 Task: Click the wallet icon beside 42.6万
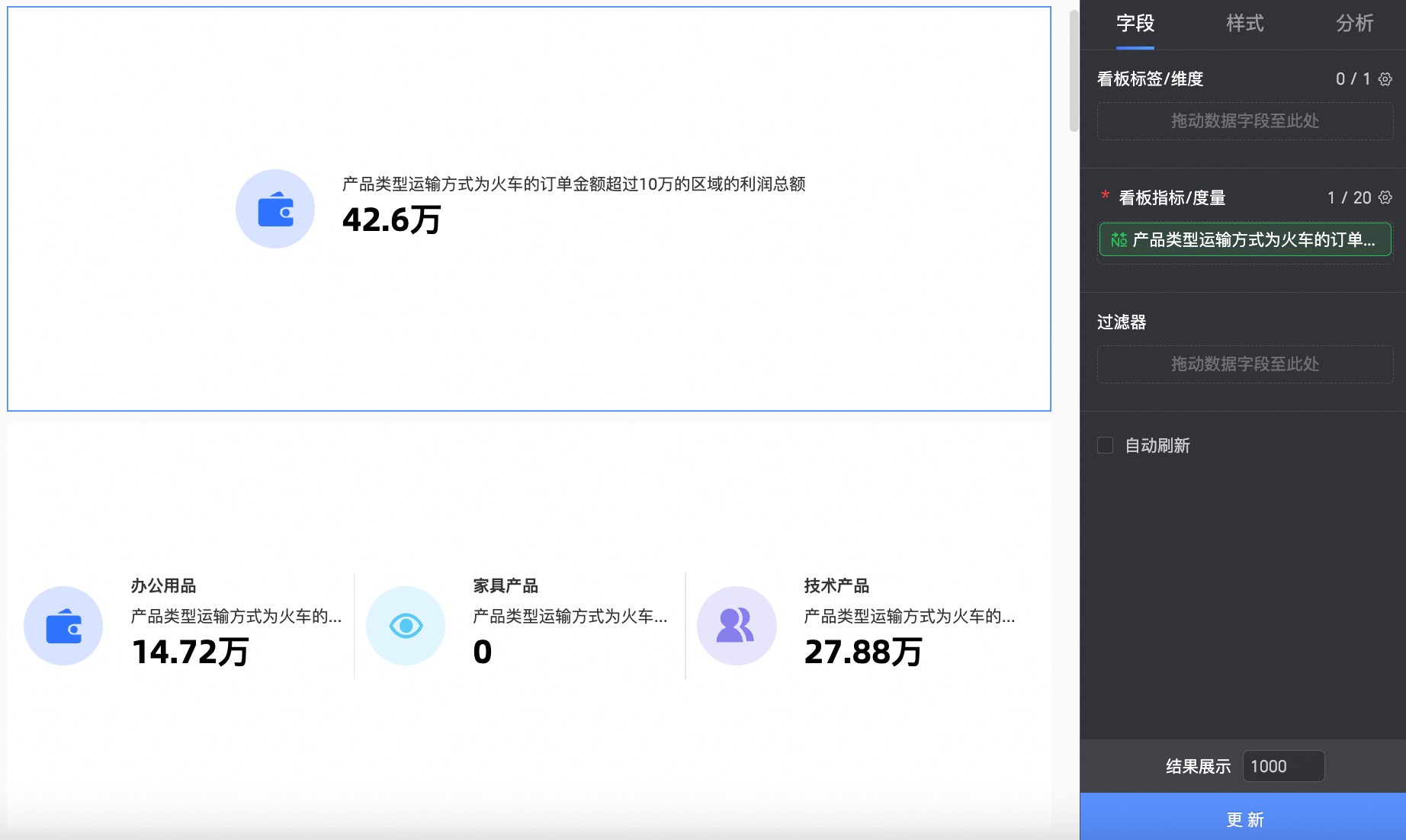tap(275, 209)
